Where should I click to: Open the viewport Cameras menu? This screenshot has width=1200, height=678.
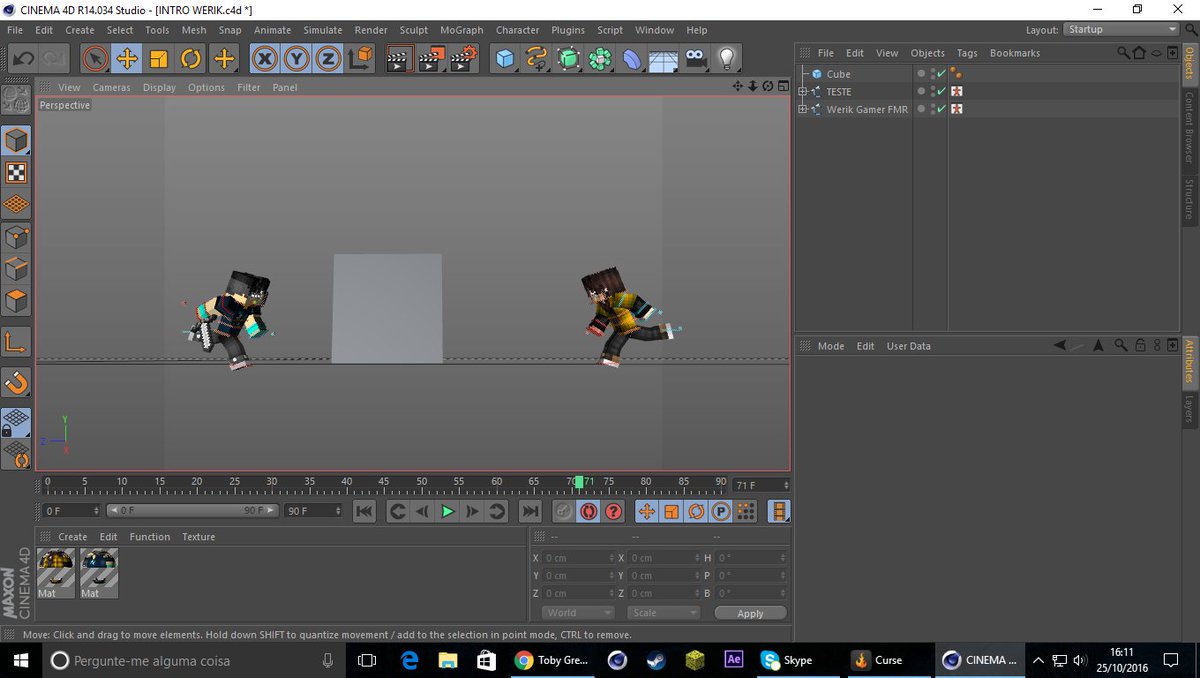tap(111, 88)
